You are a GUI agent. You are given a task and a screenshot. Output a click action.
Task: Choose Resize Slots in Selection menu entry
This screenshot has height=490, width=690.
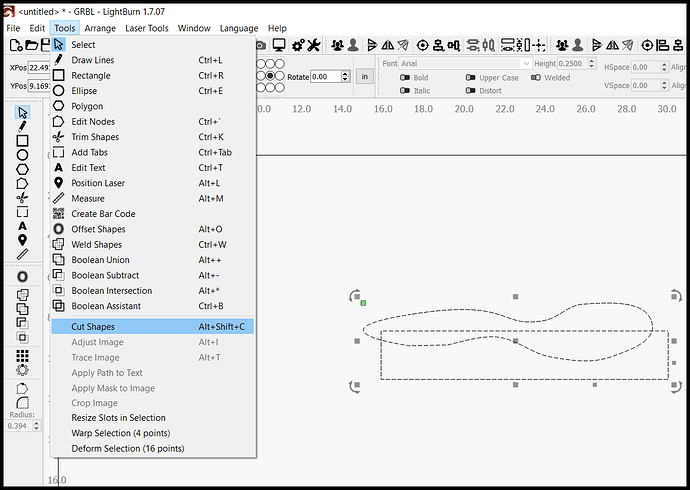click(152, 417)
